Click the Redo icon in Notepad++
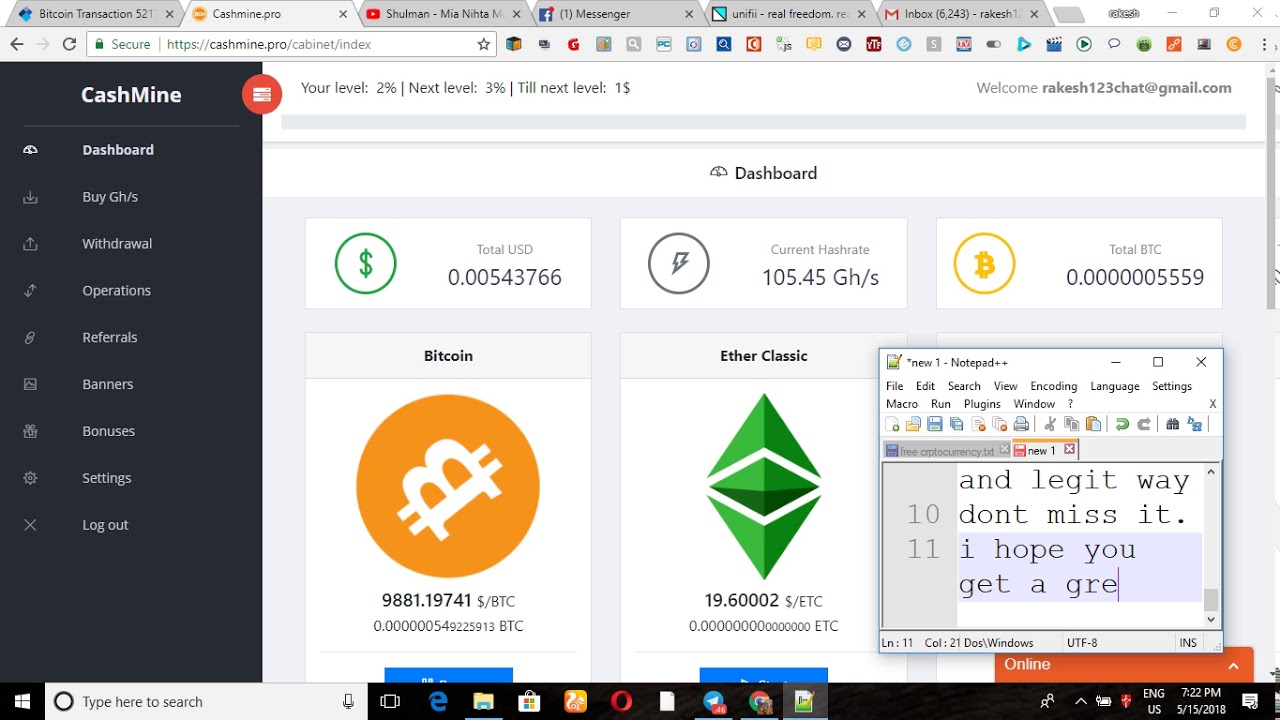The image size is (1280, 720). point(1144,425)
